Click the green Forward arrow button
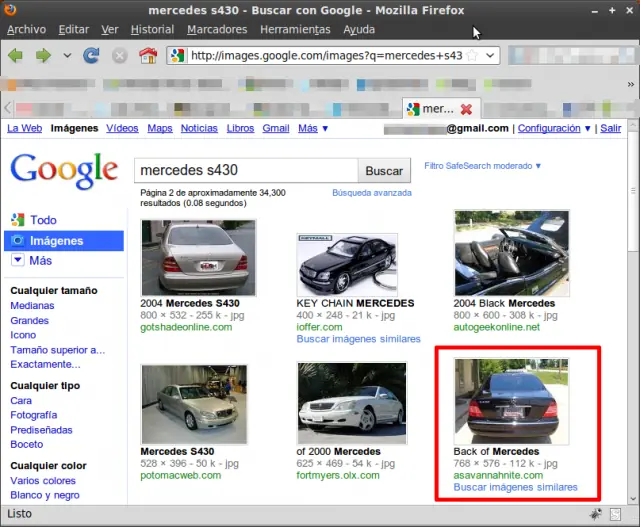Viewport: 640px width, 527px height. [x=43, y=56]
